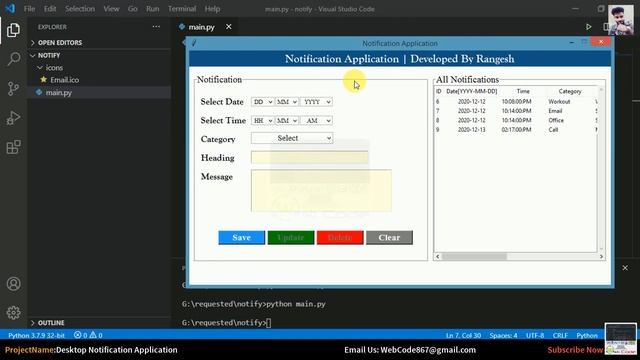Screen dimensions: 640x360
Task: Open the DD day dropdown
Action: click(x=262, y=102)
